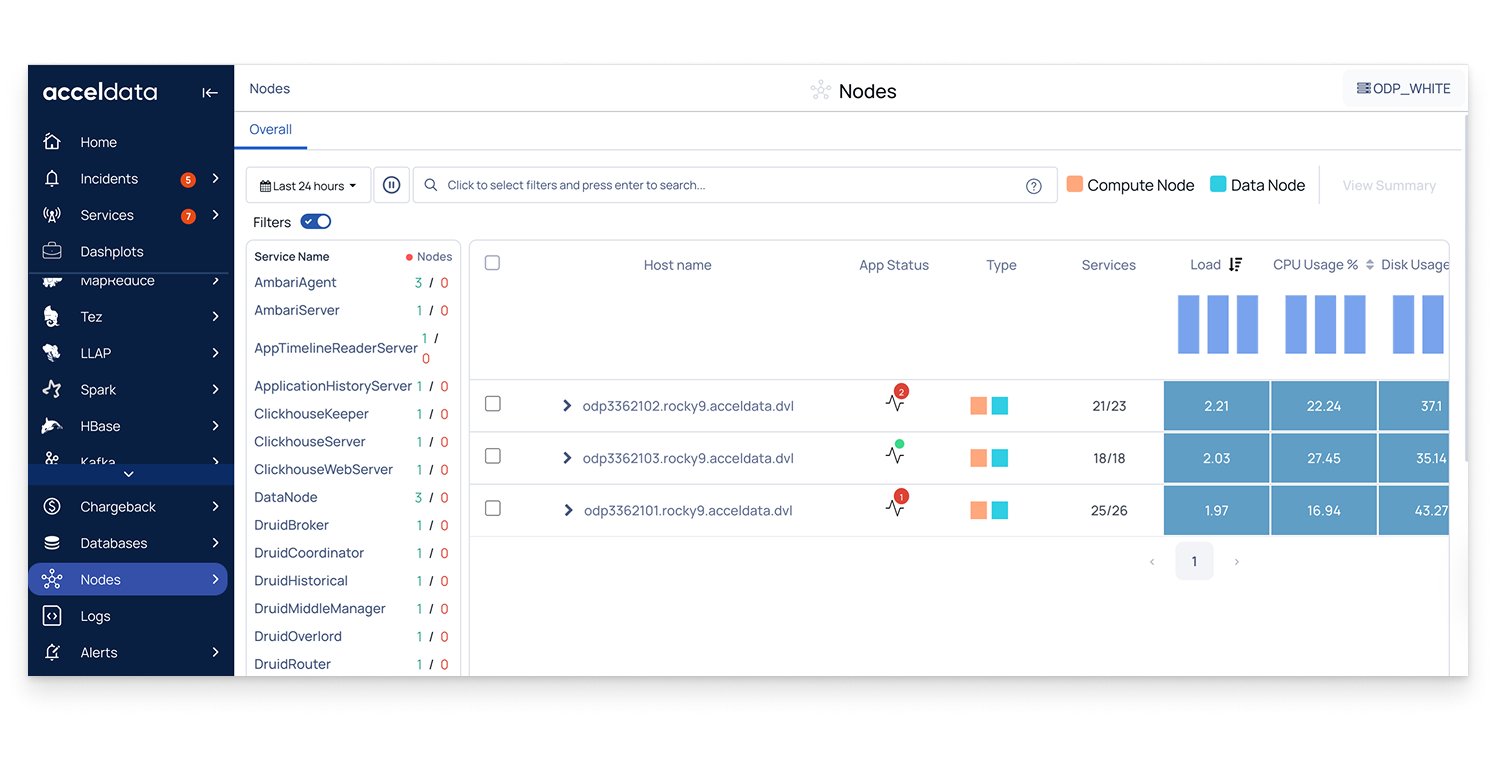Collapse the sidebar using the arrow icon

210,93
